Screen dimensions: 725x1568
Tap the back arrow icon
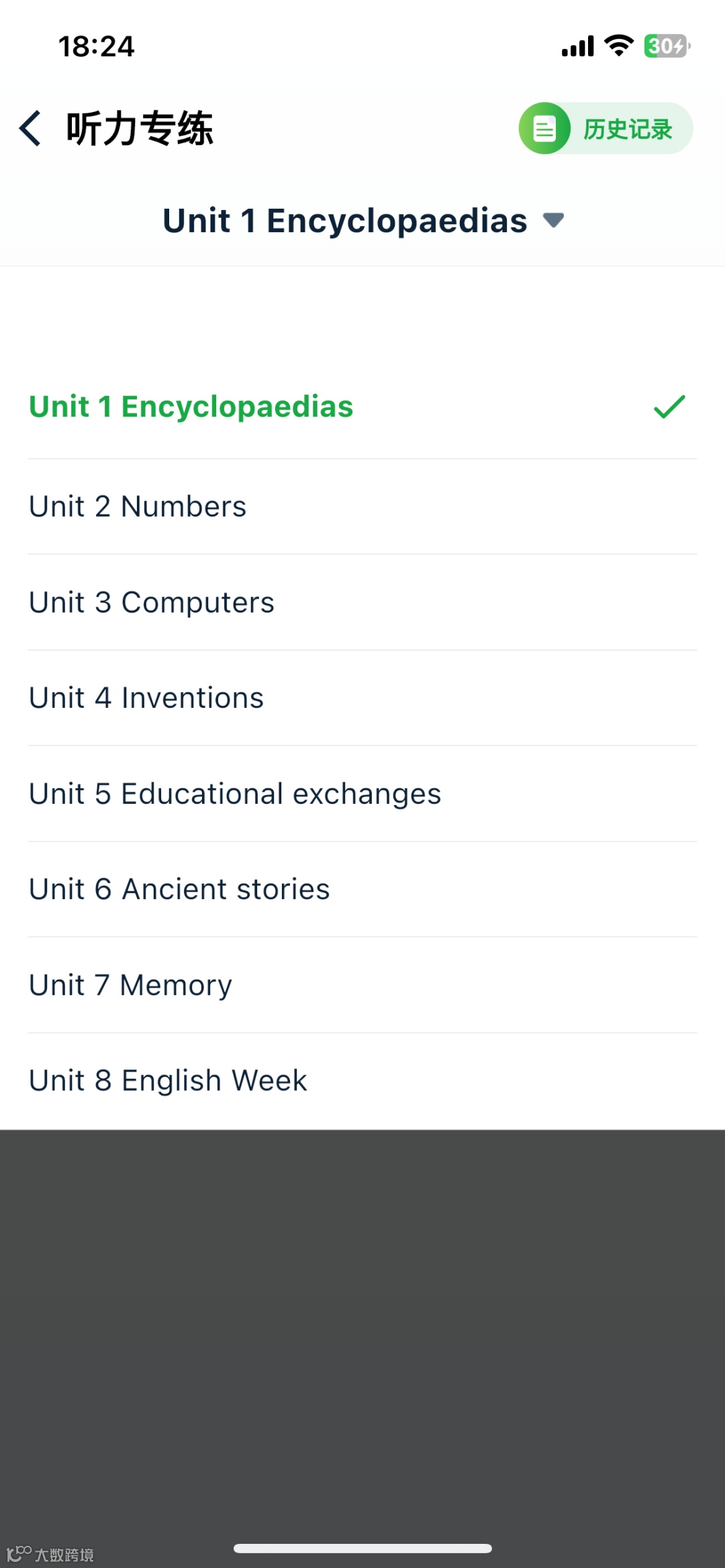click(x=30, y=128)
